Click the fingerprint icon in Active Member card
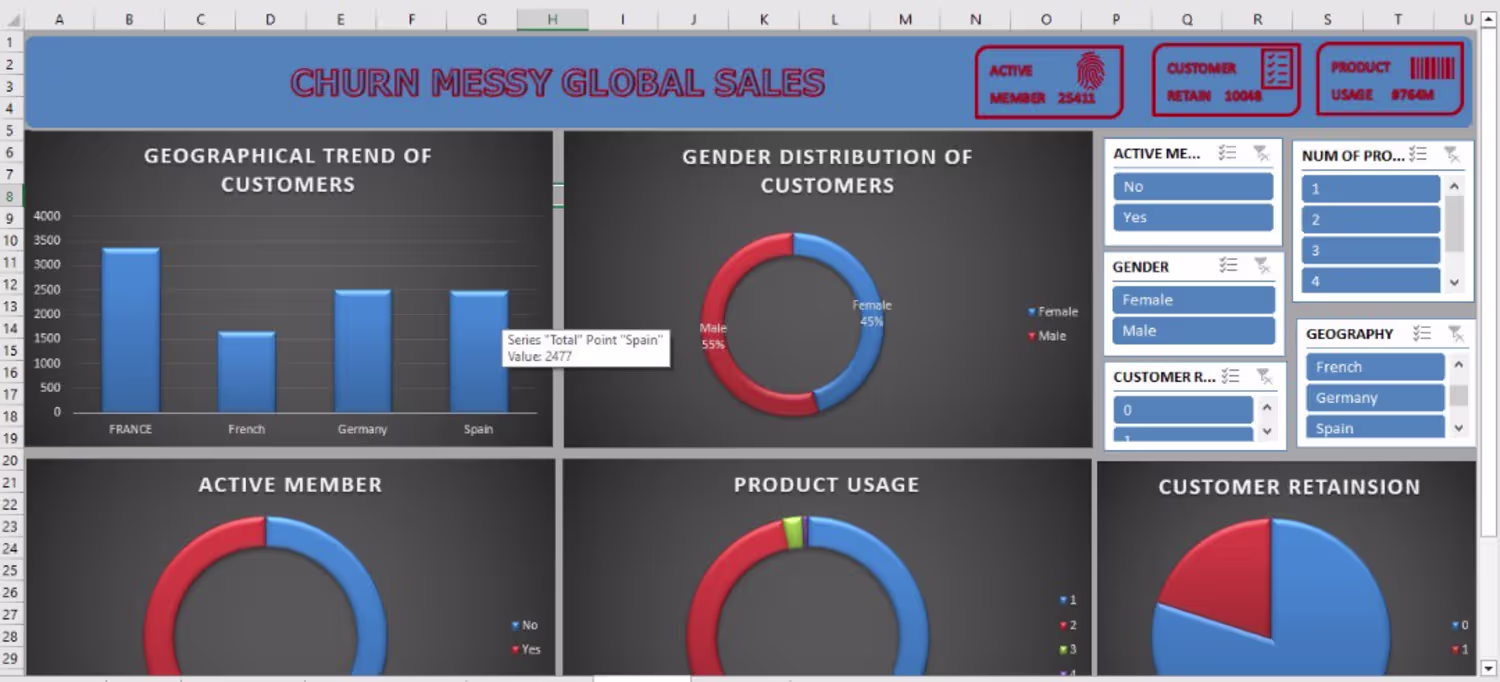The width and height of the screenshot is (1500, 682). point(1090,70)
